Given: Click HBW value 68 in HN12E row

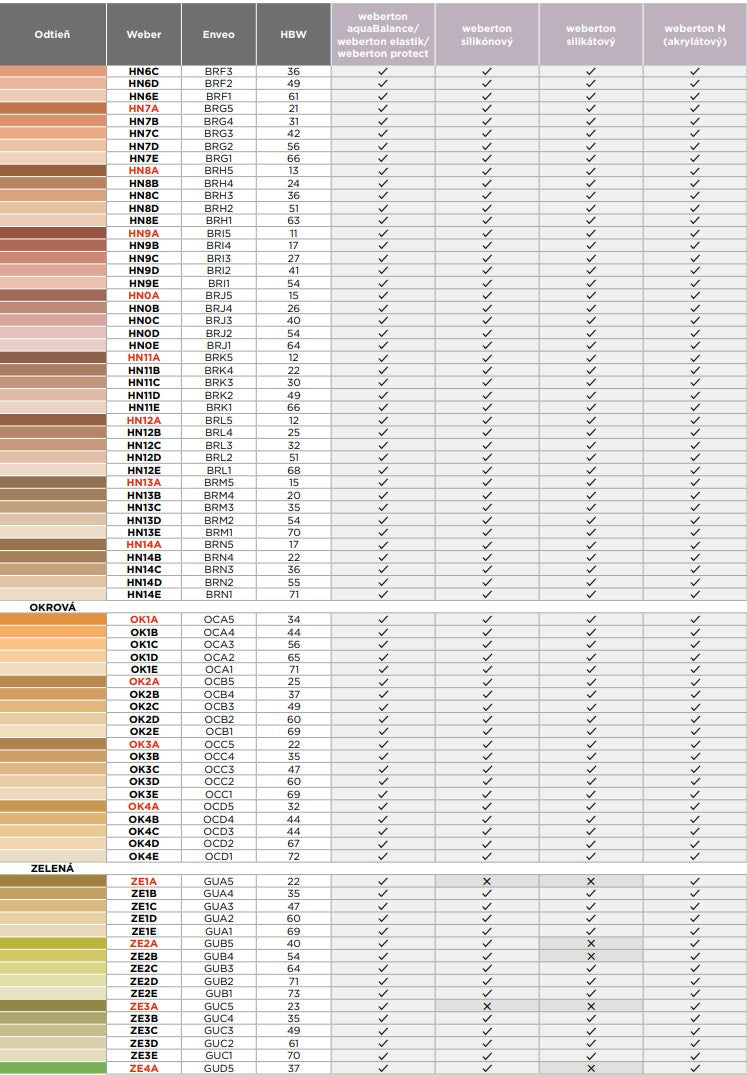Looking at the screenshot, I should click(293, 470).
